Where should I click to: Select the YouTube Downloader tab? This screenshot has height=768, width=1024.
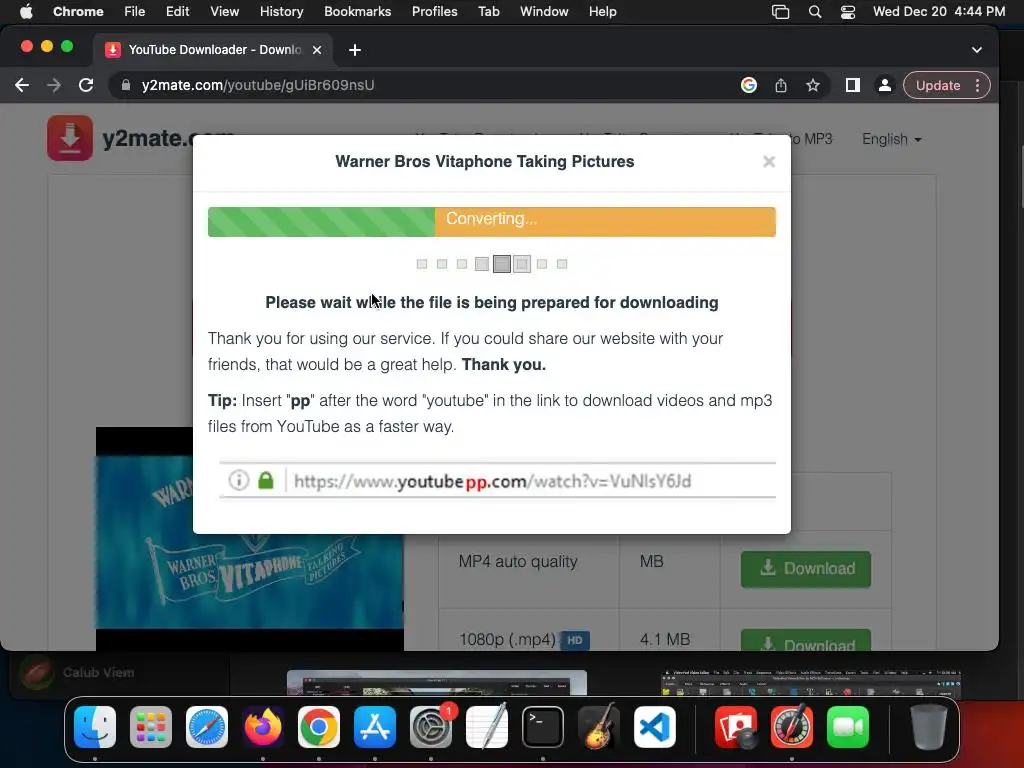(x=214, y=50)
